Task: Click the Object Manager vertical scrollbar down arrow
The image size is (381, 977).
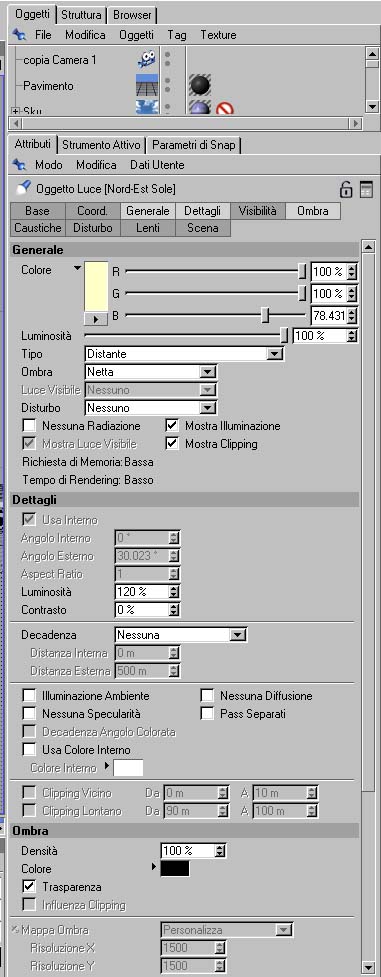Action: pos(372,107)
